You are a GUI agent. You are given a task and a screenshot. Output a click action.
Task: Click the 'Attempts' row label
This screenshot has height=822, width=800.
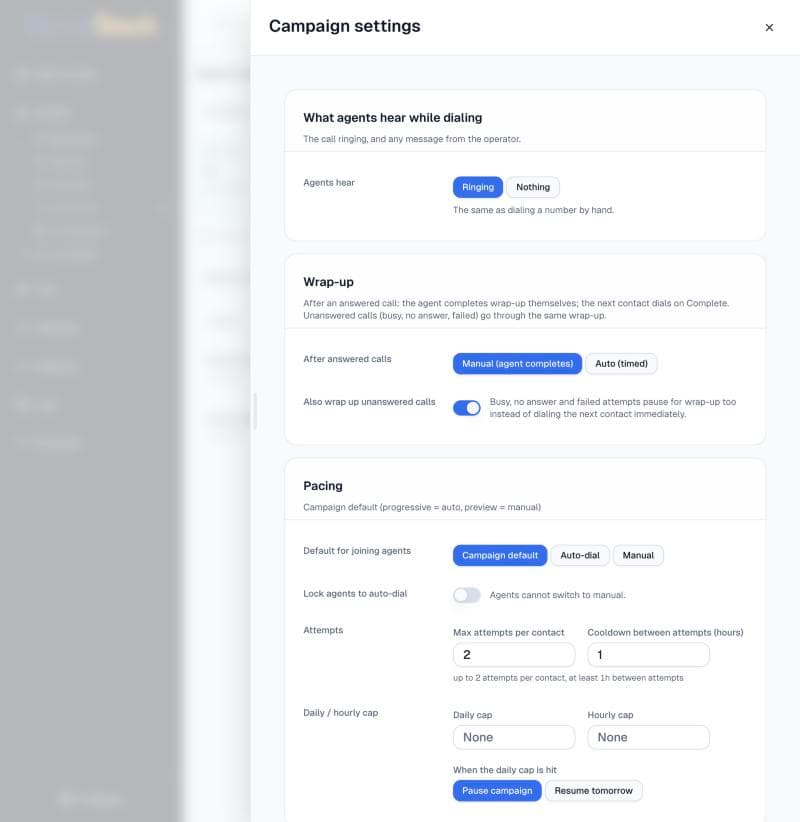point(323,630)
